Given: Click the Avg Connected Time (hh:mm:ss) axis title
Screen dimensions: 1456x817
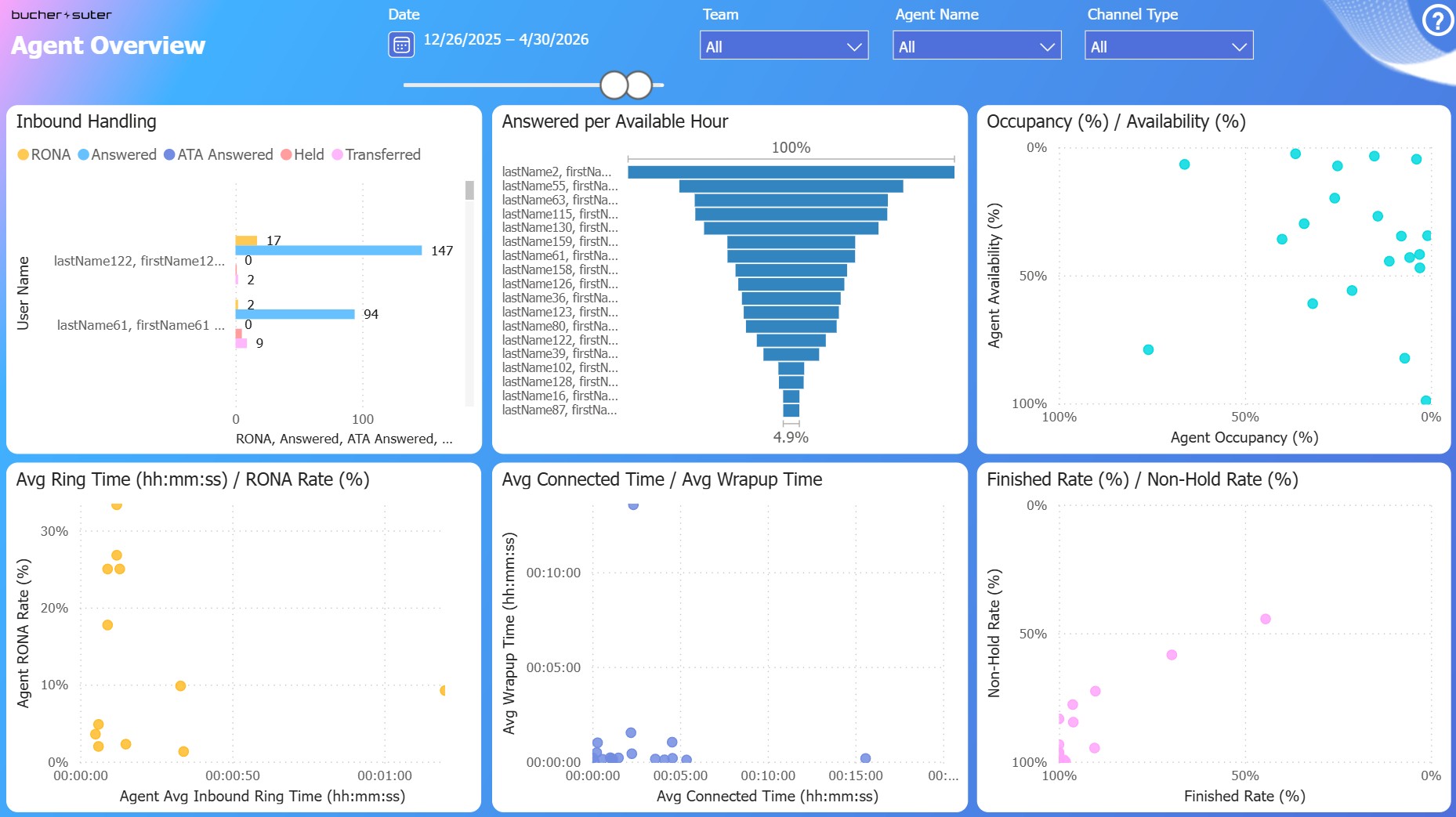Looking at the screenshot, I should click(767, 796).
